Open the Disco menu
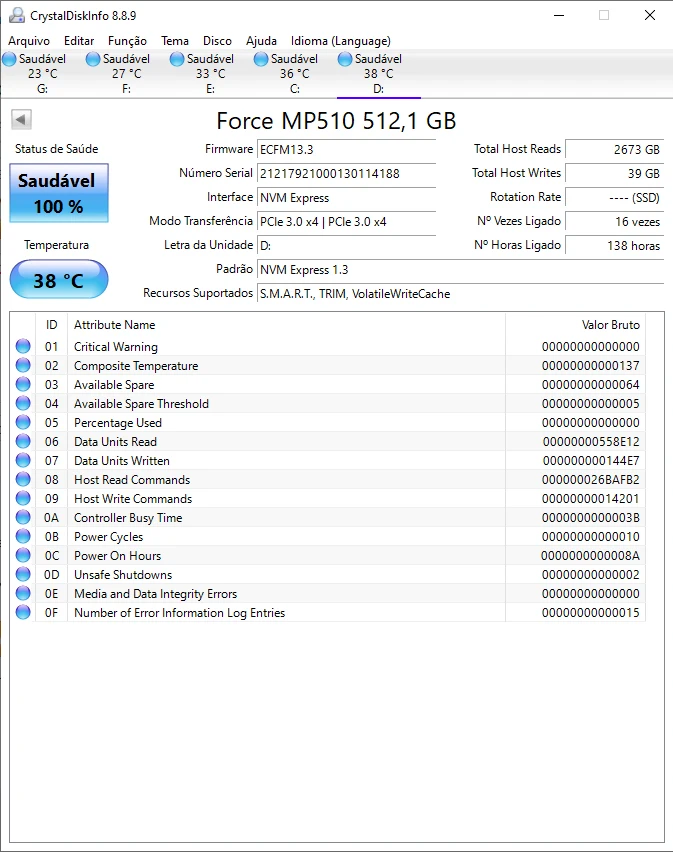Image resolution: width=673 pixels, height=852 pixels. pyautogui.click(x=217, y=41)
